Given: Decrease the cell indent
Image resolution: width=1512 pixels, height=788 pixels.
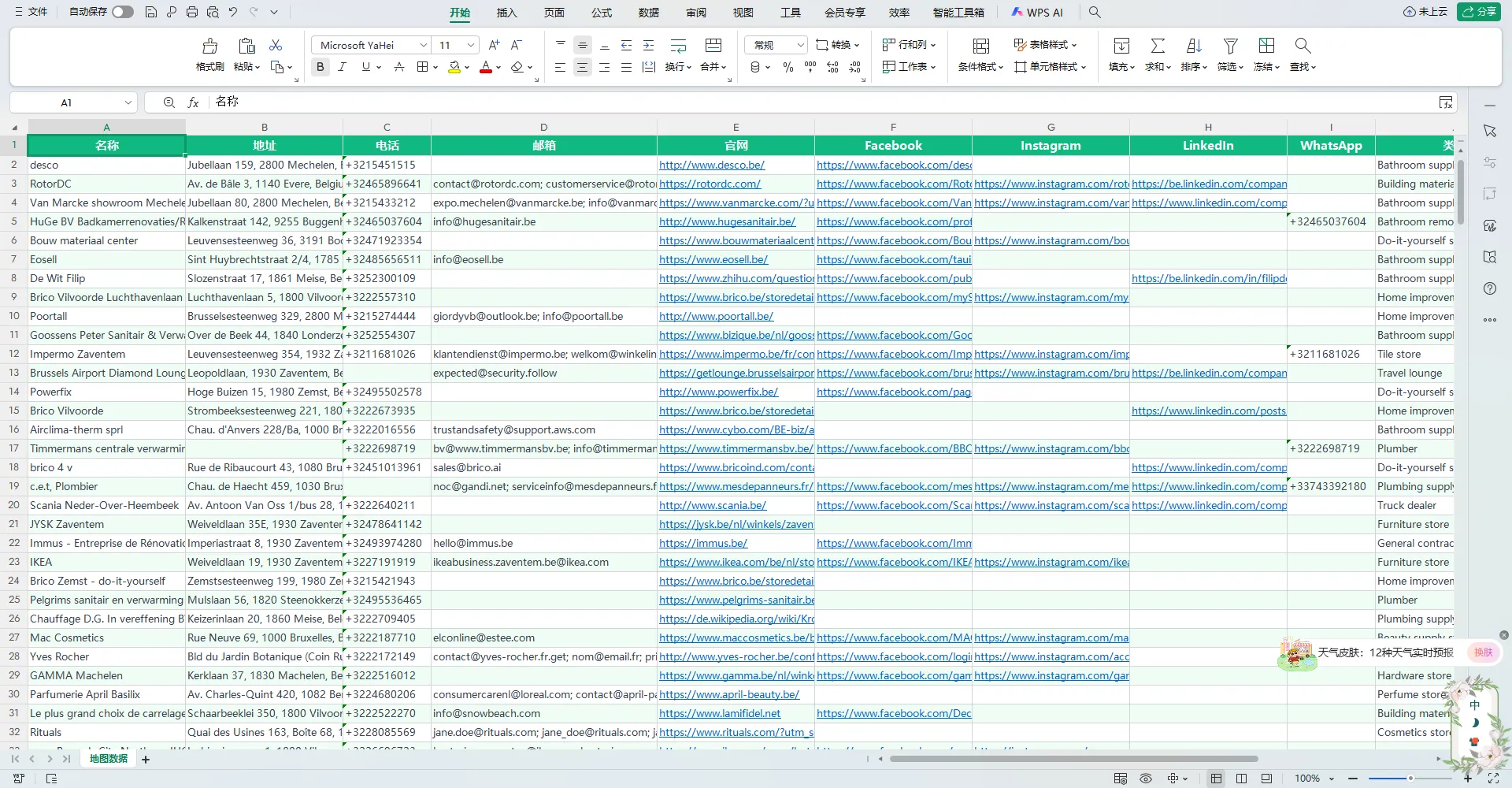Looking at the screenshot, I should (627, 45).
